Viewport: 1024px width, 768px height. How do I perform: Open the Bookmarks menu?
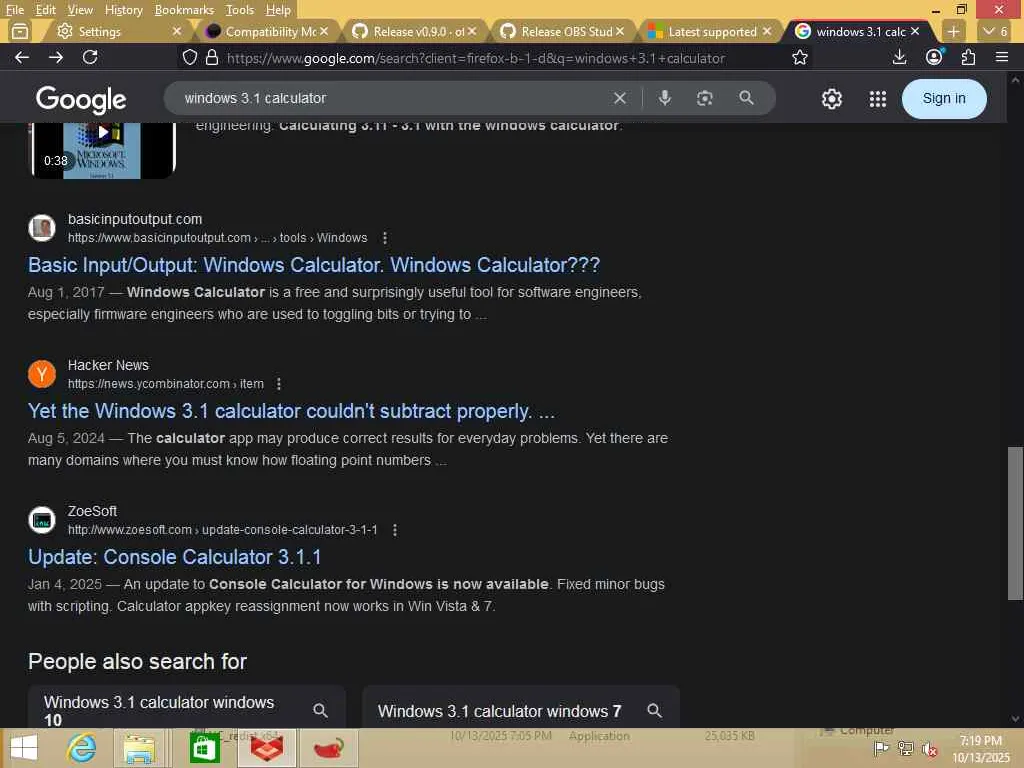coord(184,10)
